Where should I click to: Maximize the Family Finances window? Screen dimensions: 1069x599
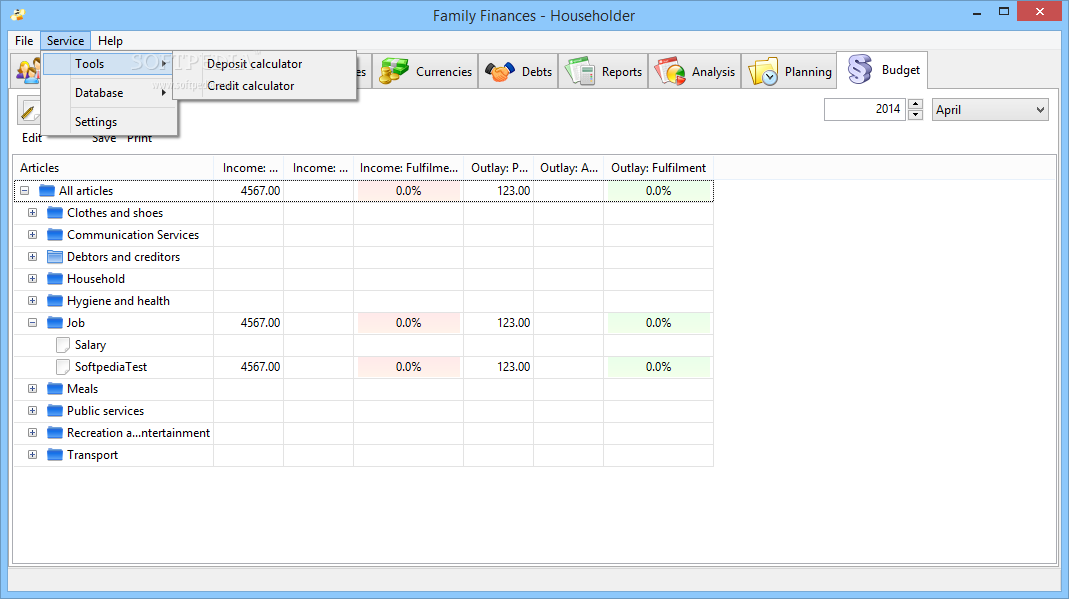1004,12
